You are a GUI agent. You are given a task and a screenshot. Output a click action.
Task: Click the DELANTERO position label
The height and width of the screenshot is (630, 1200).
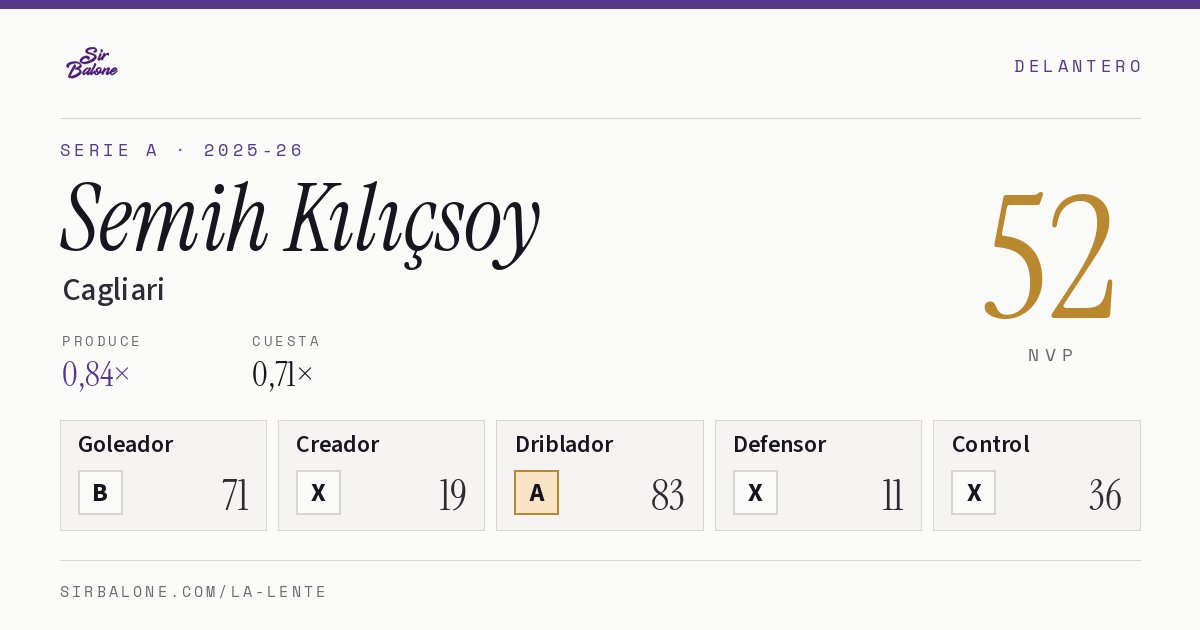pos(1078,66)
